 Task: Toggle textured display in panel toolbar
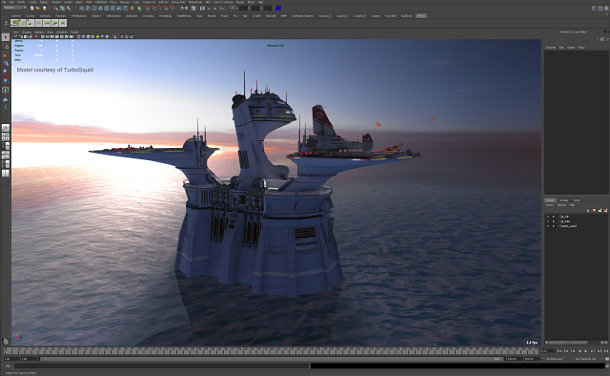(93, 37)
